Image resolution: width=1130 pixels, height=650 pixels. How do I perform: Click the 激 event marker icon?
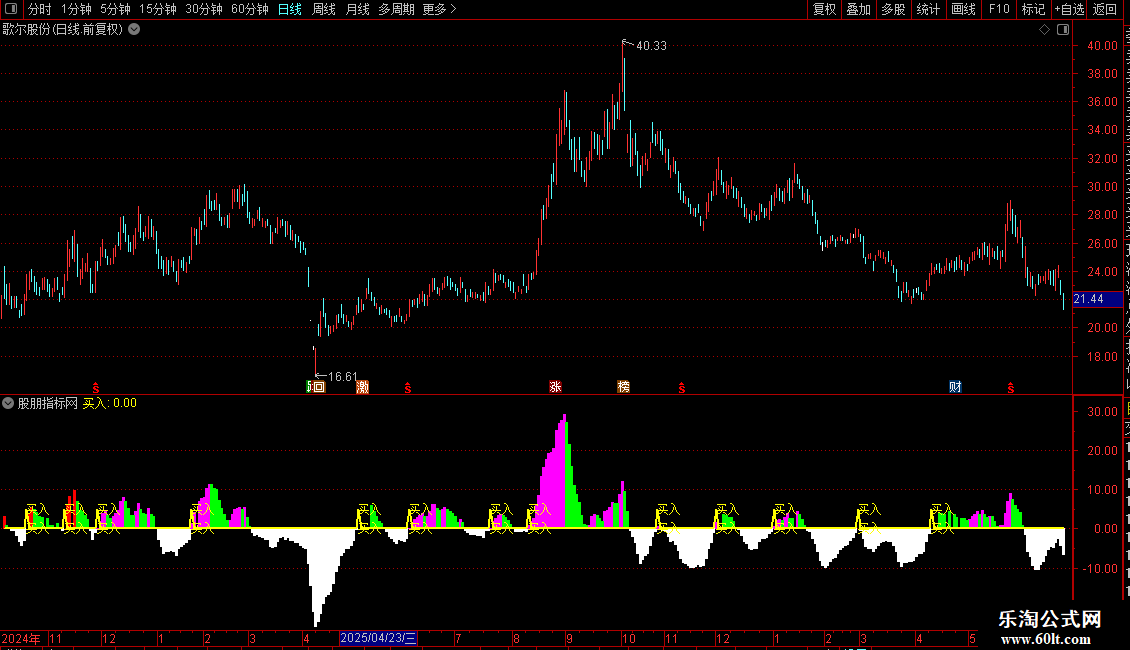pos(362,387)
